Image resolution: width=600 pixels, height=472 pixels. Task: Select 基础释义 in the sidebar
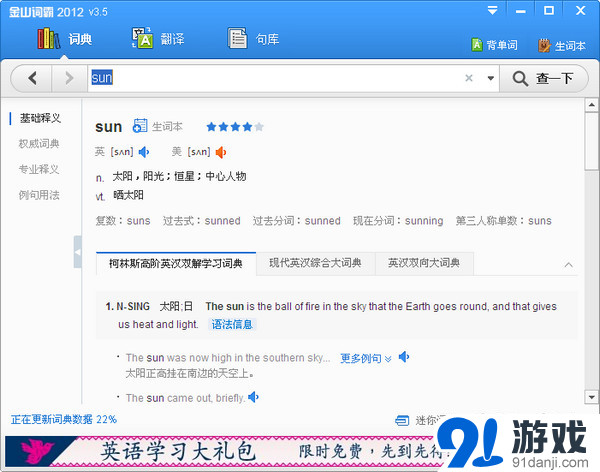pos(40,118)
